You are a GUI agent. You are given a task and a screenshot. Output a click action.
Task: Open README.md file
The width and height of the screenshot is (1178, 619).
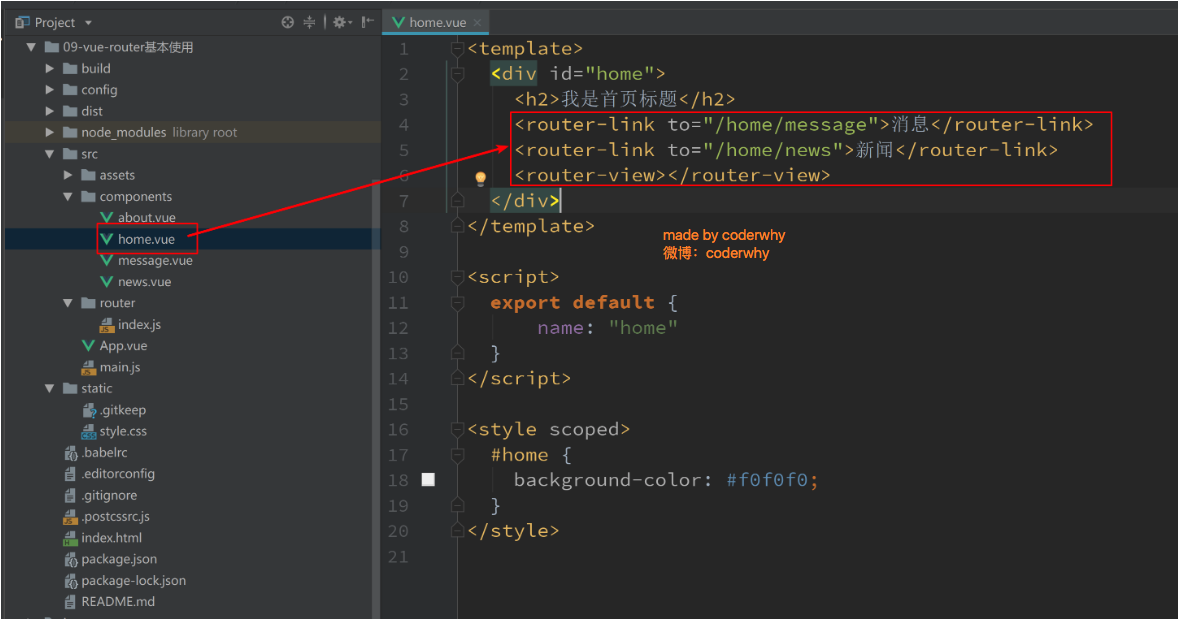(118, 602)
